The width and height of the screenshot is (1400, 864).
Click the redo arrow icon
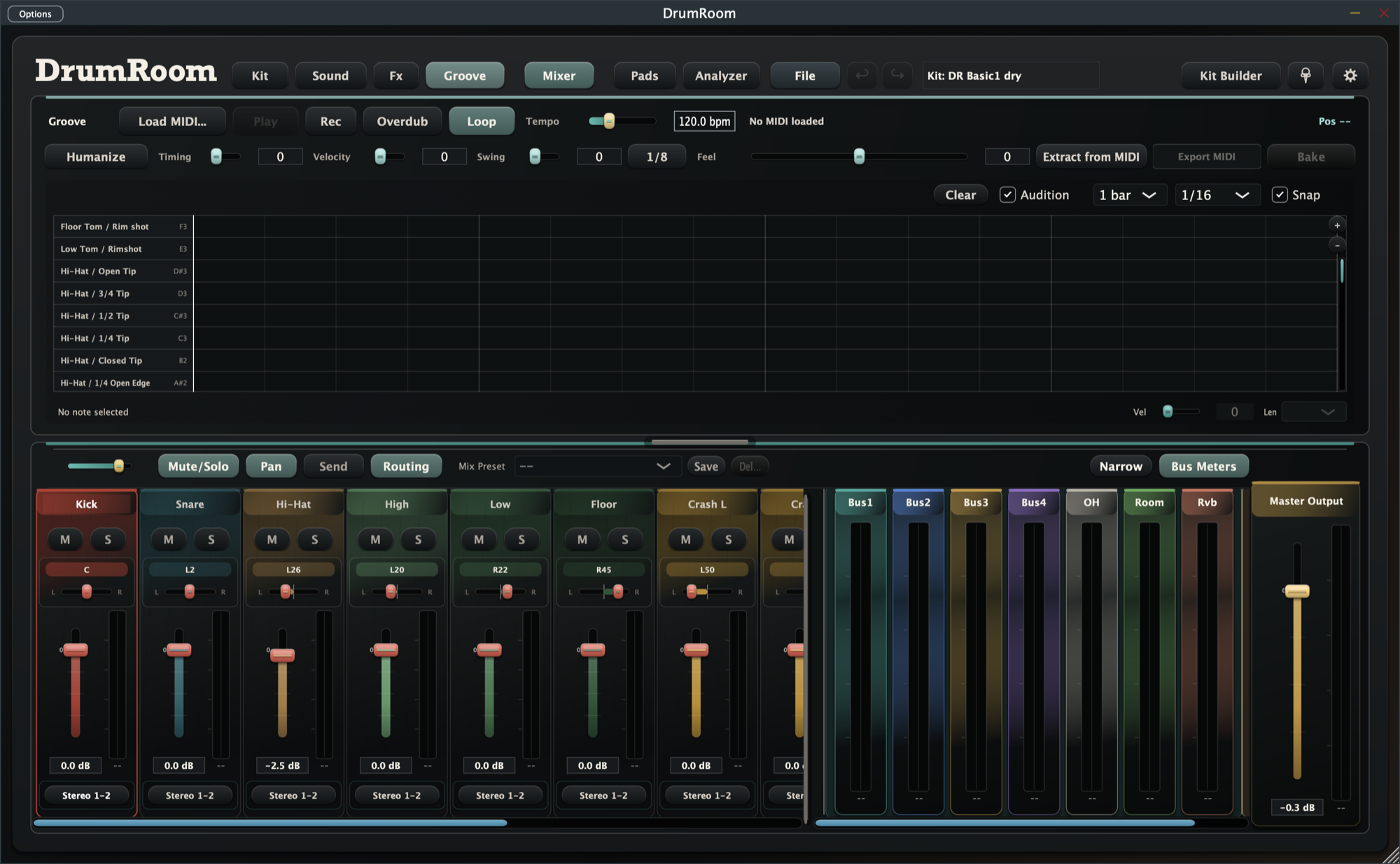[x=897, y=75]
